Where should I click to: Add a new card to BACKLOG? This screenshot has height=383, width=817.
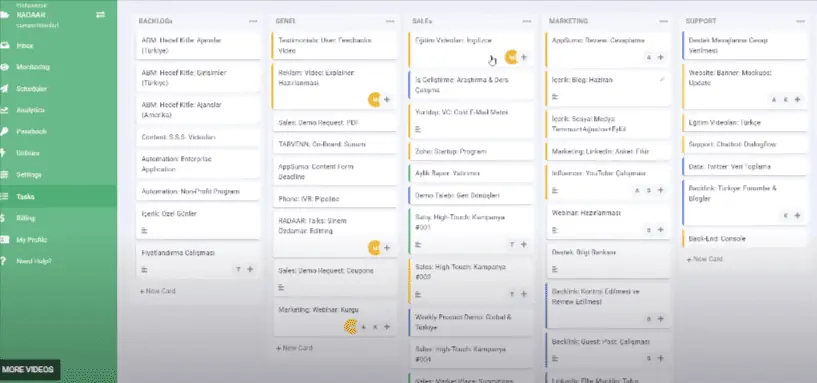pyautogui.click(x=158, y=291)
